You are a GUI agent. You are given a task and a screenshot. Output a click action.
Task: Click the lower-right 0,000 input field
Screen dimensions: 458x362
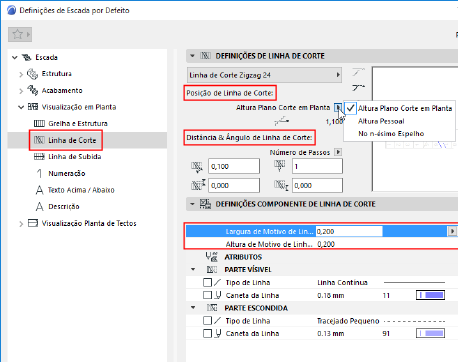coord(317,185)
